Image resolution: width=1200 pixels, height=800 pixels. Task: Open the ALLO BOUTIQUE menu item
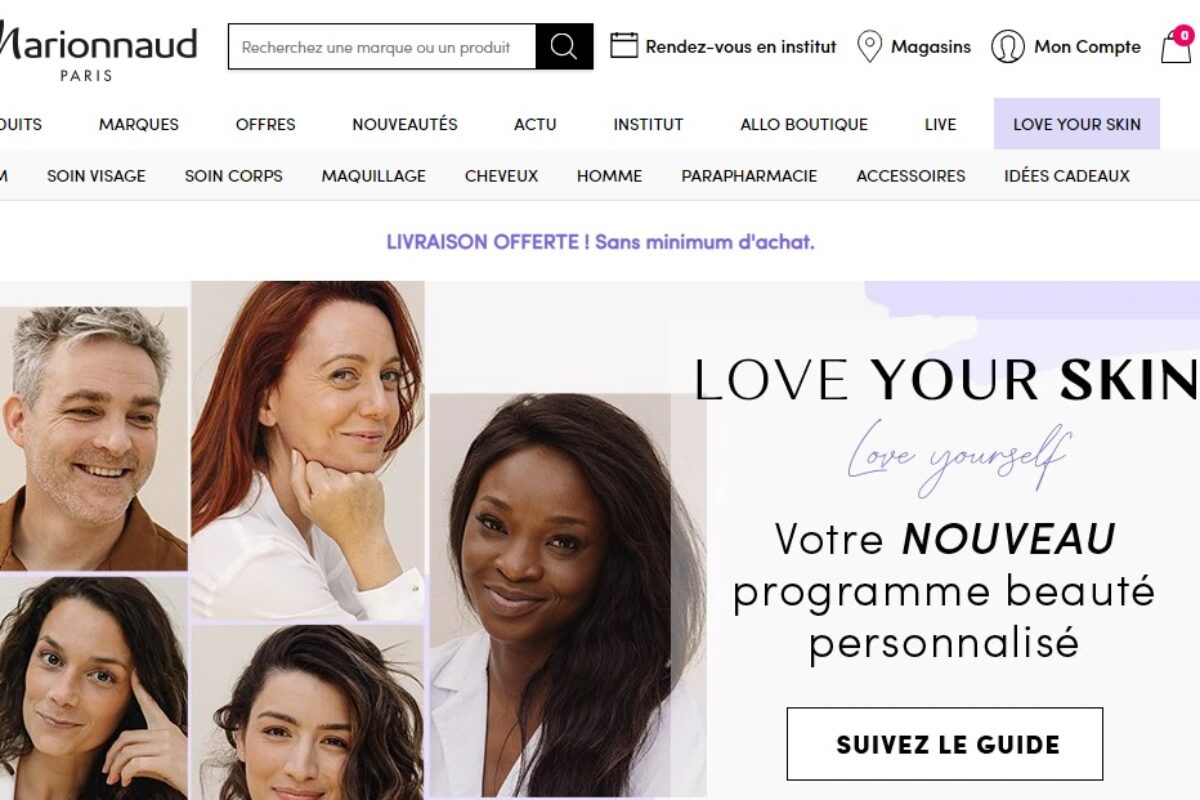804,125
